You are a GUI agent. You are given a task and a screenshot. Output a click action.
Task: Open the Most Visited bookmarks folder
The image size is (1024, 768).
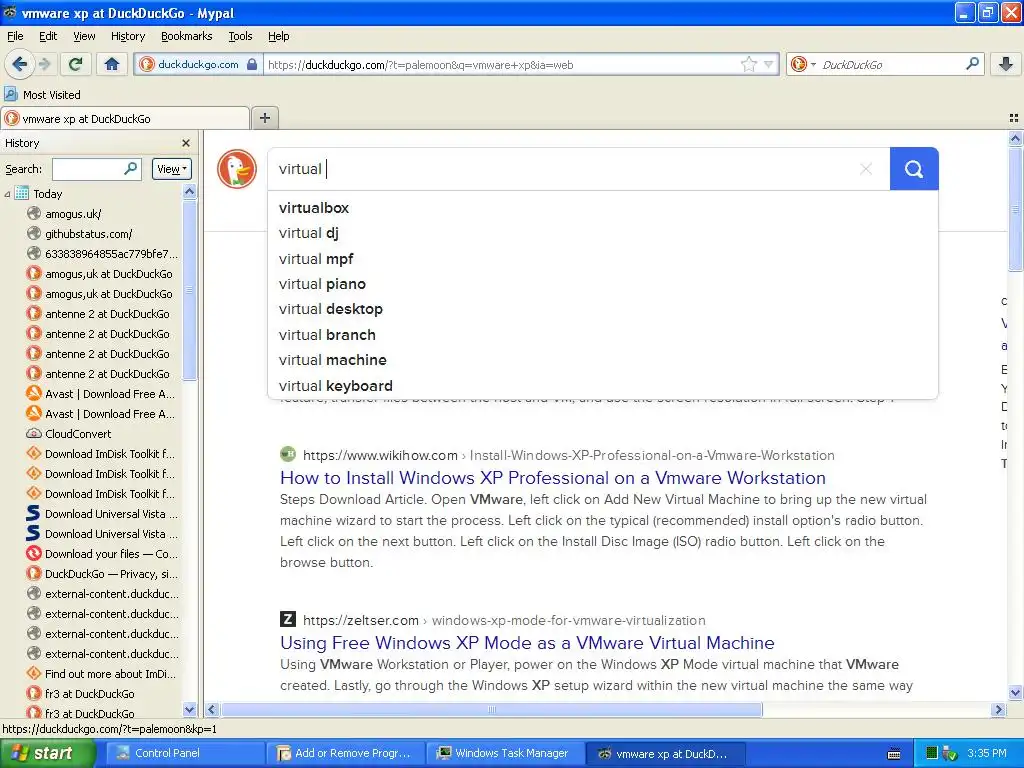tap(43, 95)
